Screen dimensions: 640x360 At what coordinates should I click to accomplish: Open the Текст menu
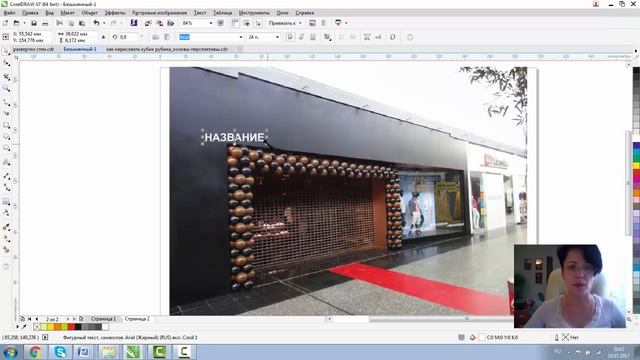[x=200, y=13]
